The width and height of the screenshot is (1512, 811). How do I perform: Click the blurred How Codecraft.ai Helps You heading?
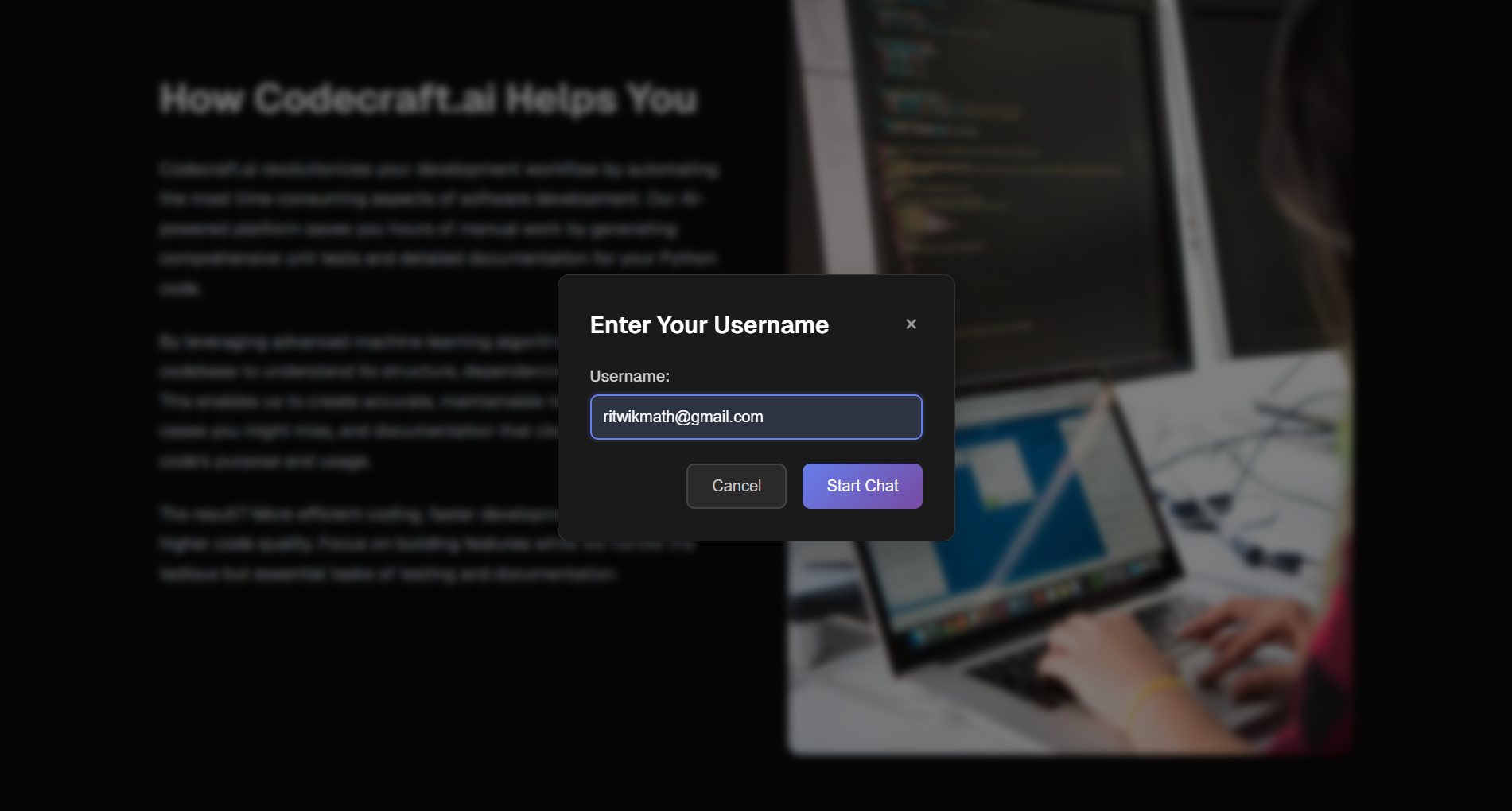pos(429,99)
